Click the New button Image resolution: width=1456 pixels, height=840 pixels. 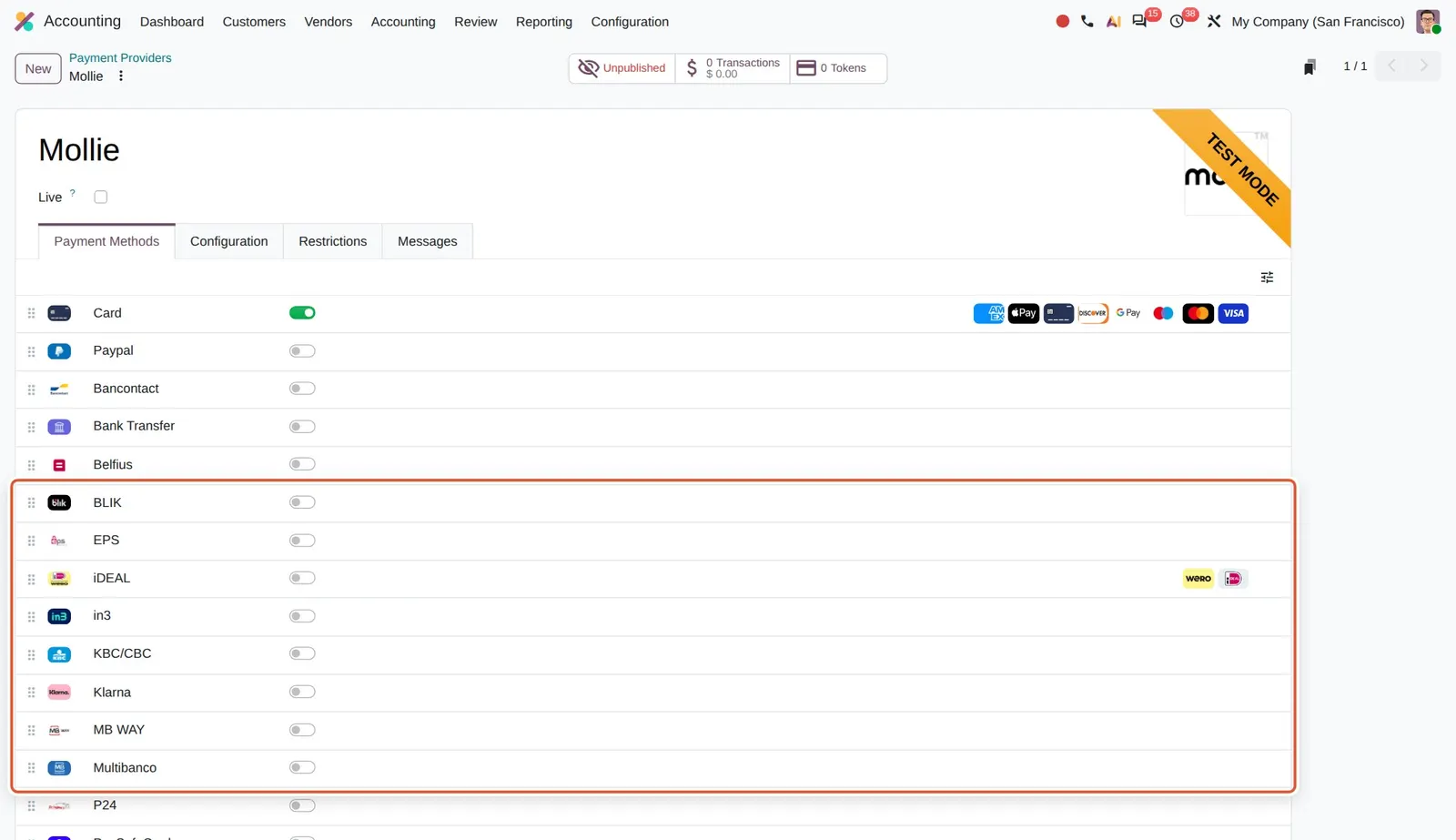click(x=38, y=68)
